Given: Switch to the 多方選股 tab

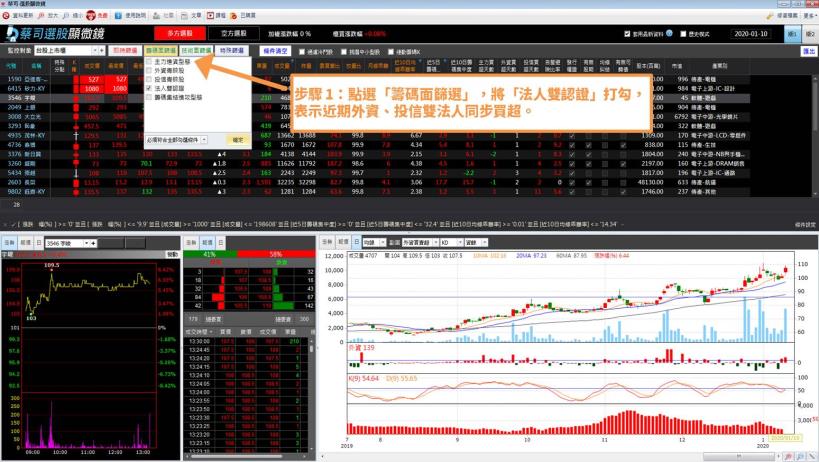Looking at the screenshot, I should point(180,33).
